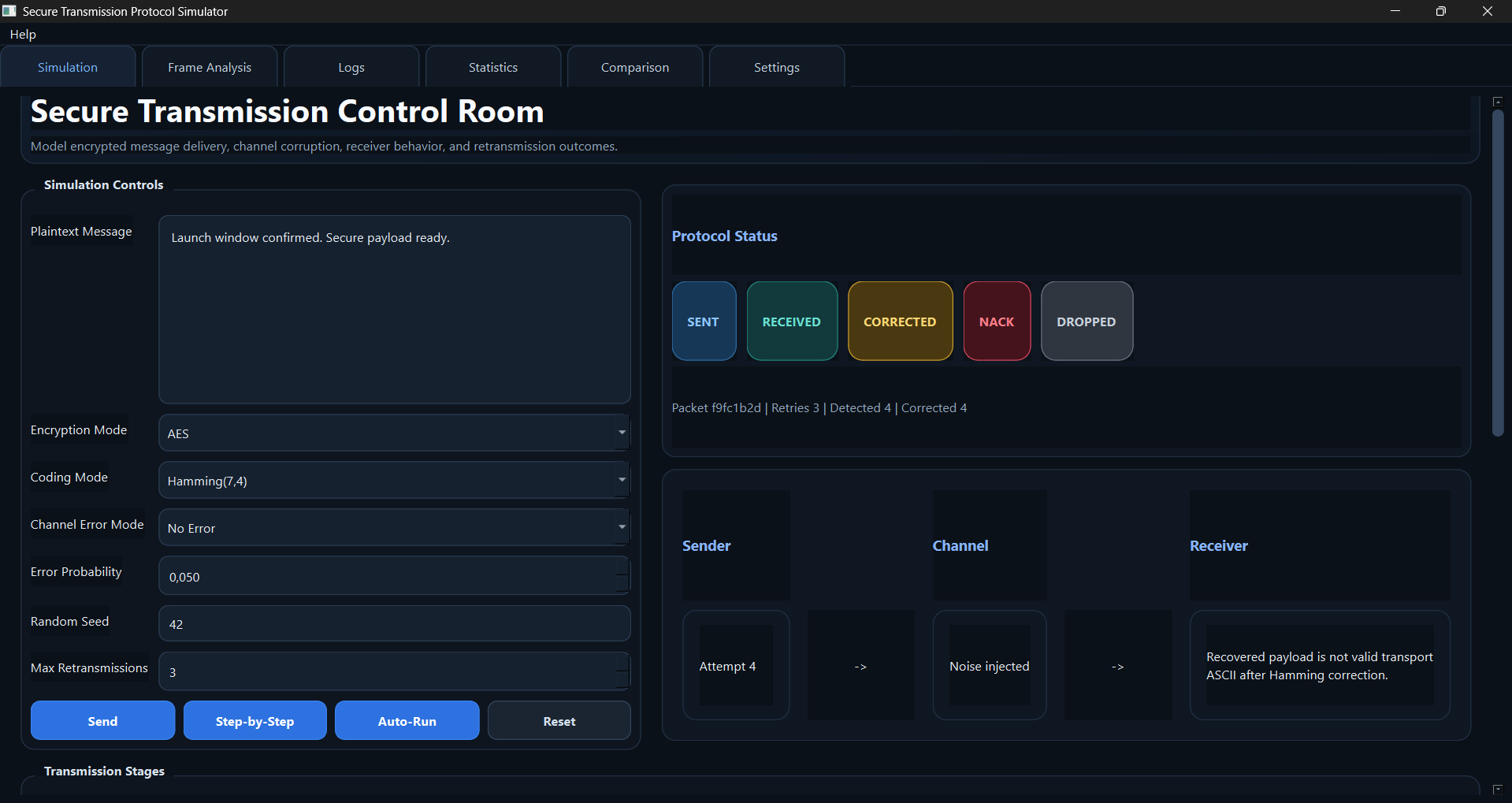
Task: Click the Transmission Stages section title
Action: click(x=104, y=771)
